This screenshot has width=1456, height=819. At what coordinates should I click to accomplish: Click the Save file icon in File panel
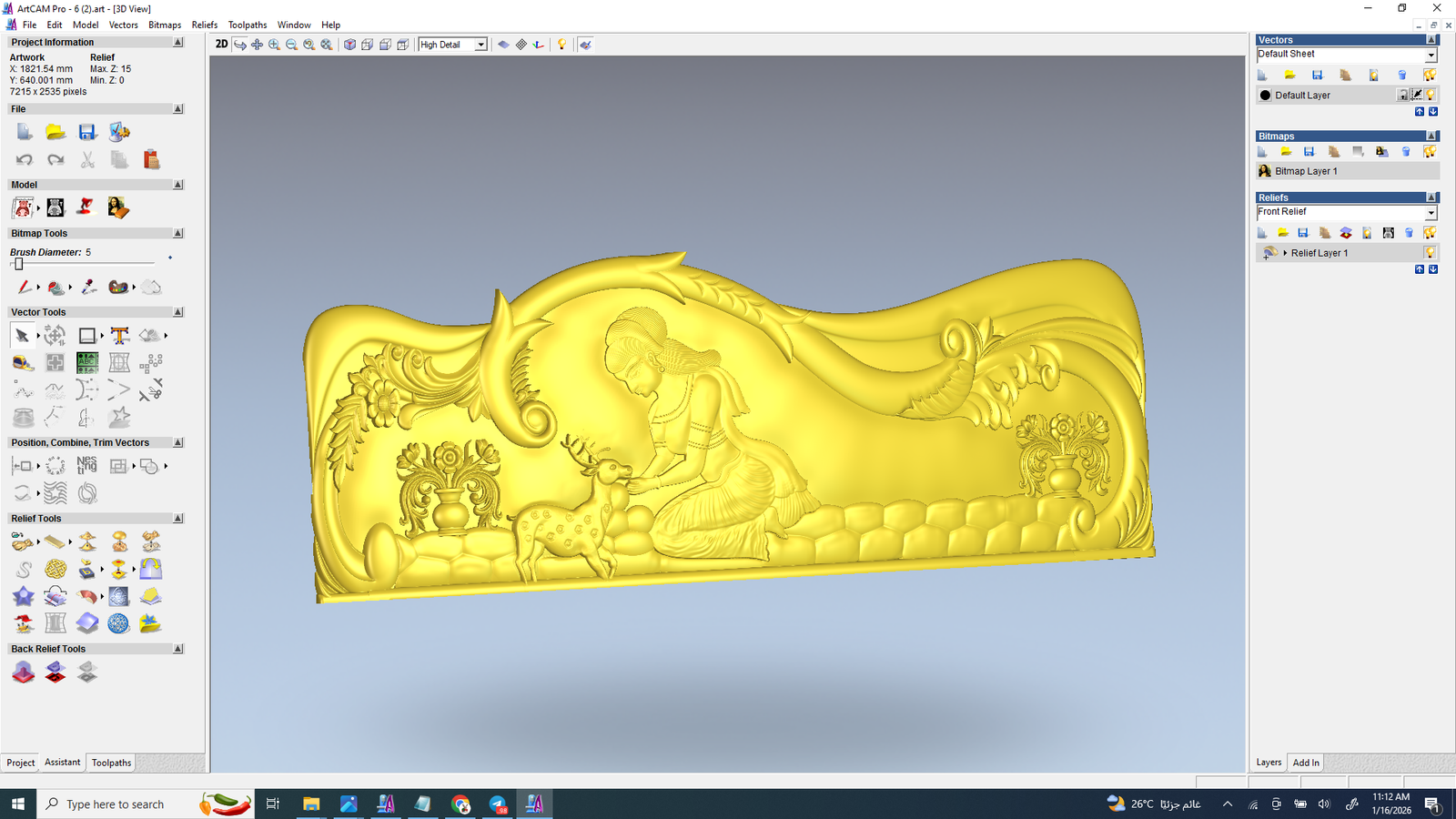point(87,133)
